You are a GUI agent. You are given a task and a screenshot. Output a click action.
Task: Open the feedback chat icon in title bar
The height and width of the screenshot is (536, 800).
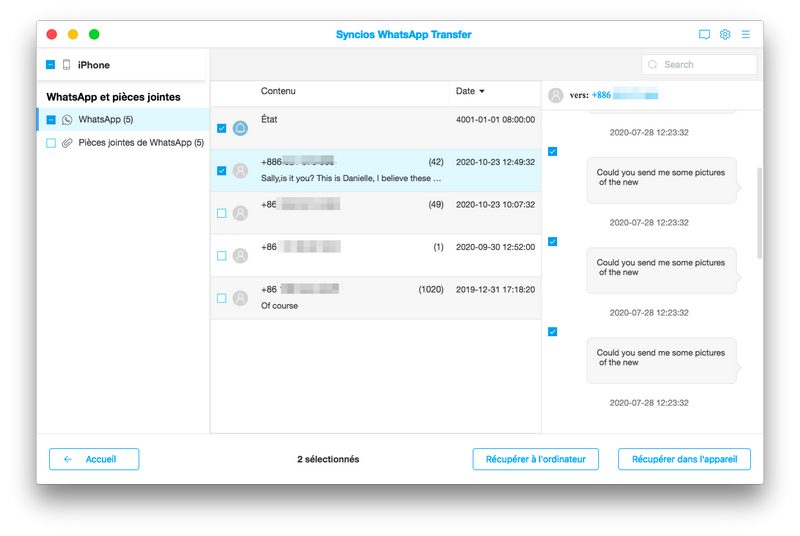(x=704, y=35)
